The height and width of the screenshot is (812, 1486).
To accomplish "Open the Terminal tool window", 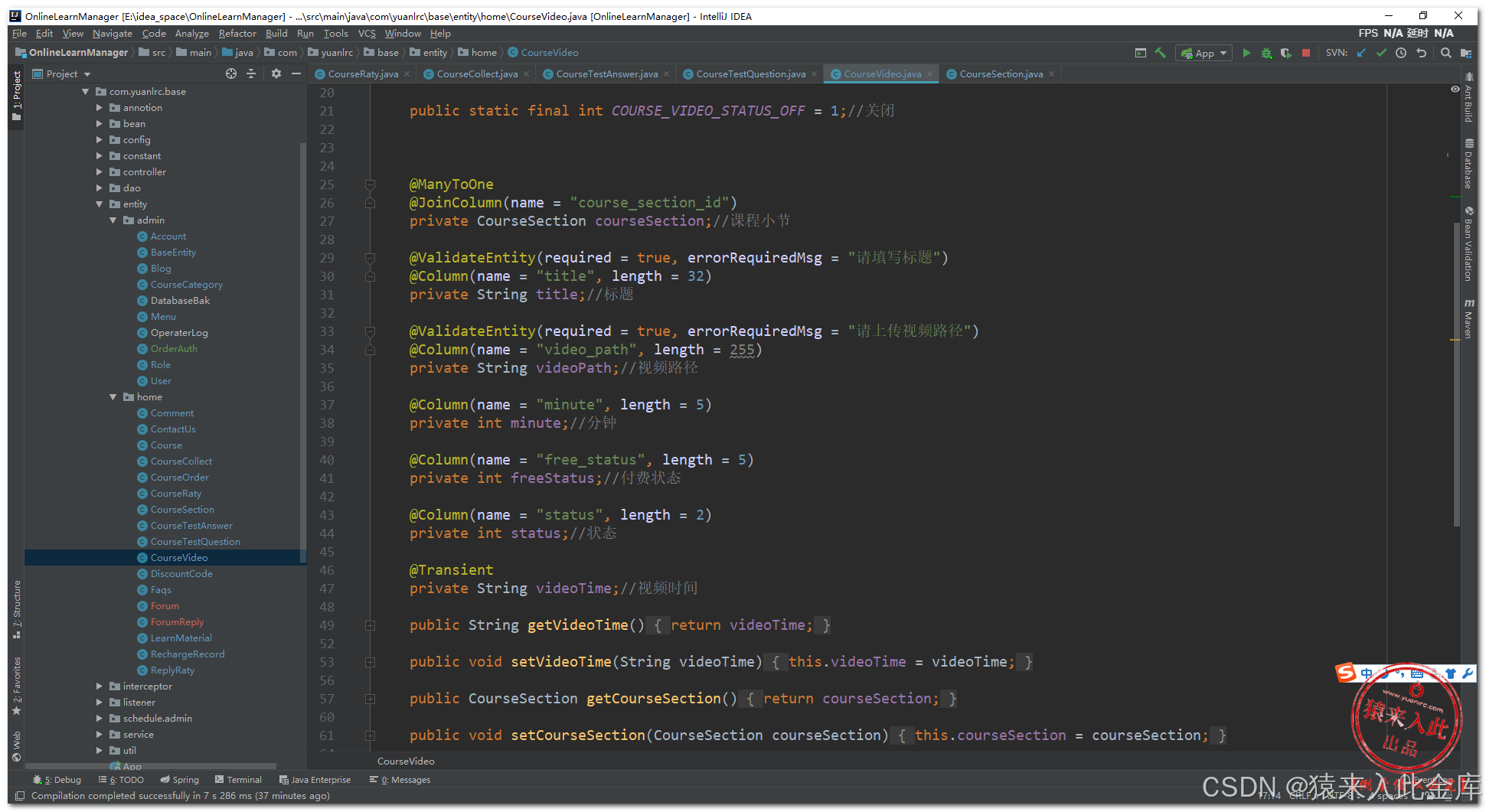I will click(x=239, y=780).
